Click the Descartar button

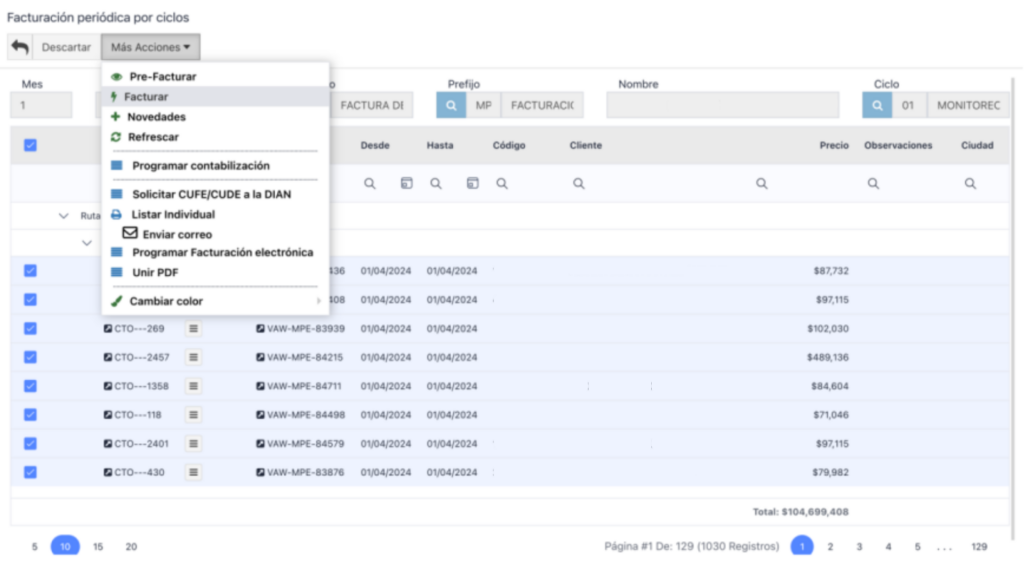pyautogui.click(x=66, y=47)
